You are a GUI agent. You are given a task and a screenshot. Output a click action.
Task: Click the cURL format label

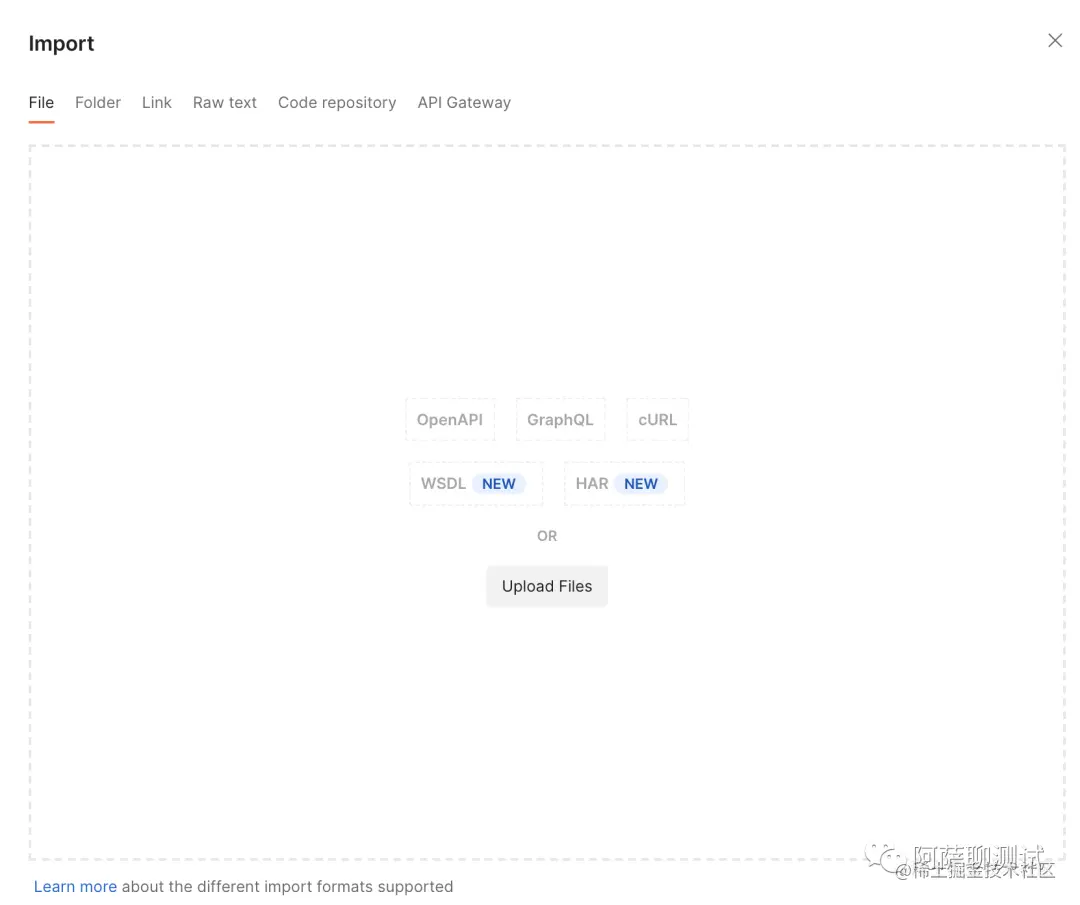point(657,419)
